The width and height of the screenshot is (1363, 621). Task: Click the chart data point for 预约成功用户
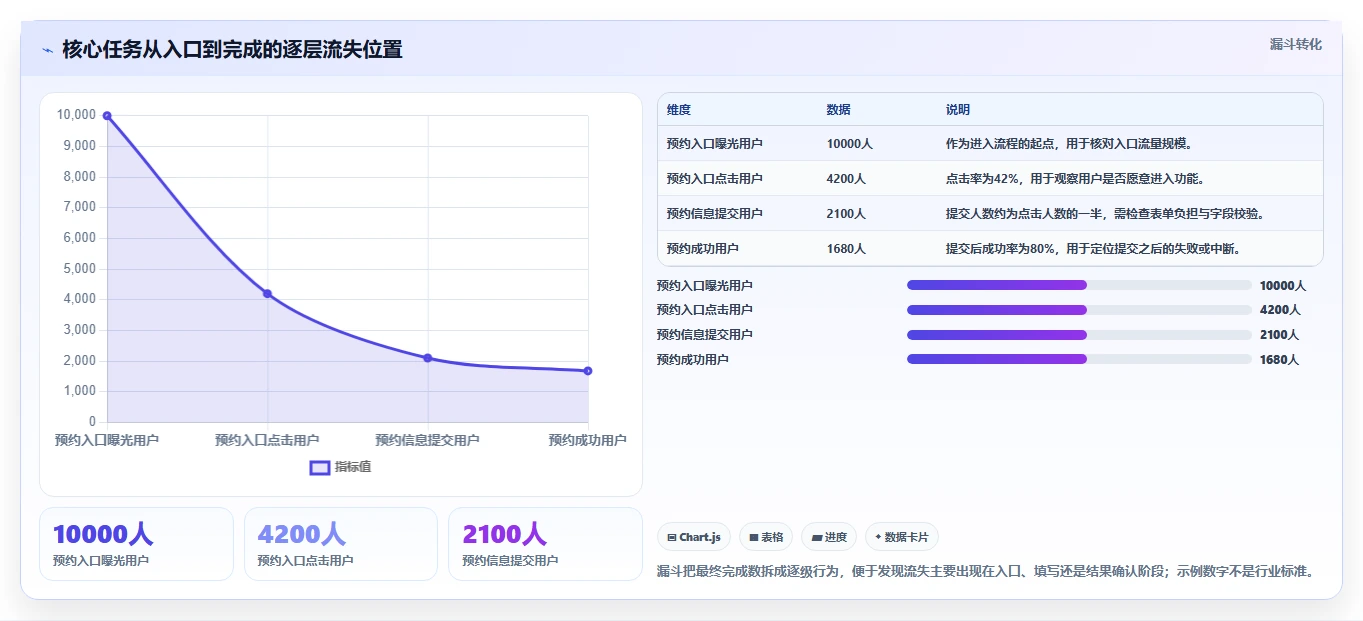[588, 371]
